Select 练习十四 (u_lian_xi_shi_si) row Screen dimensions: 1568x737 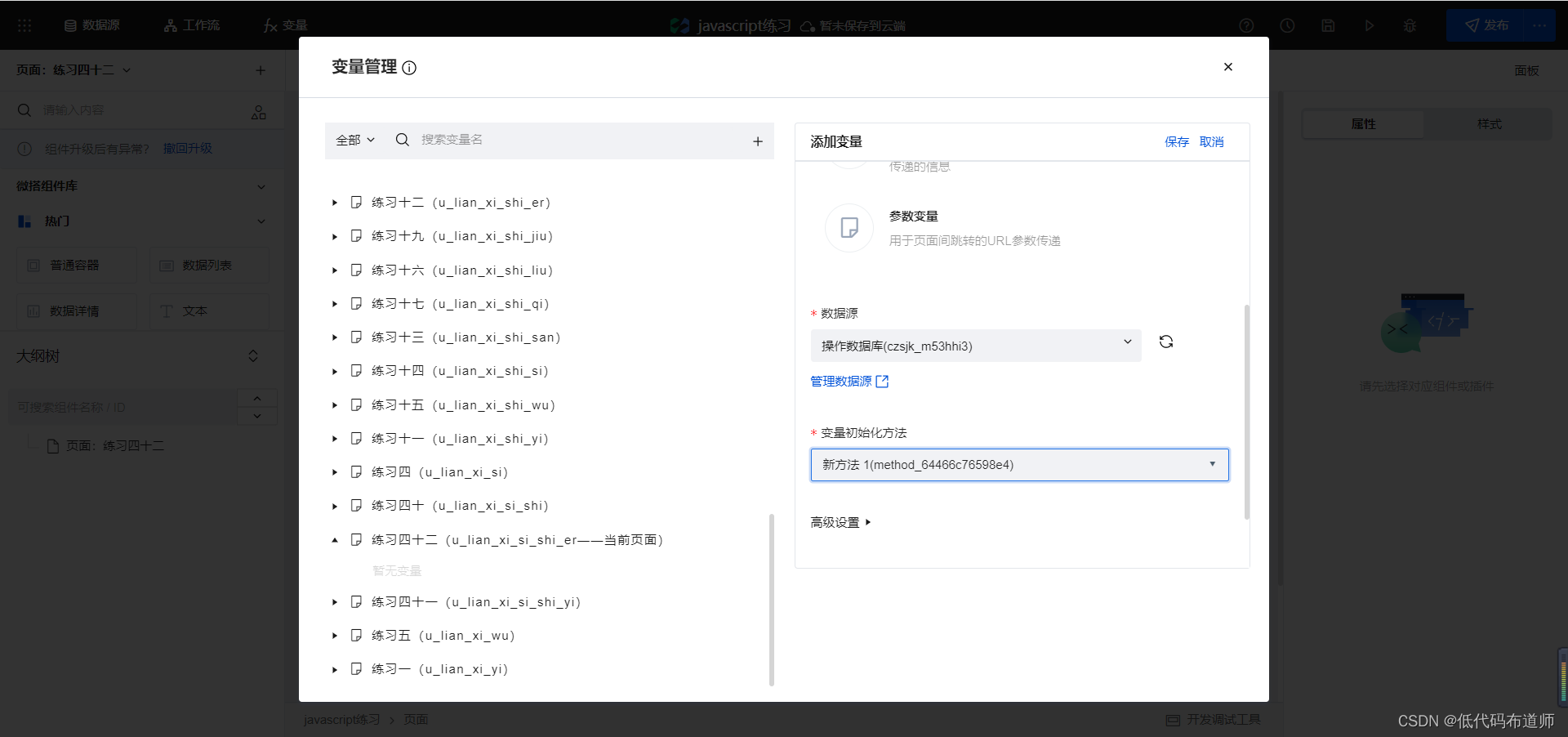tap(460, 371)
